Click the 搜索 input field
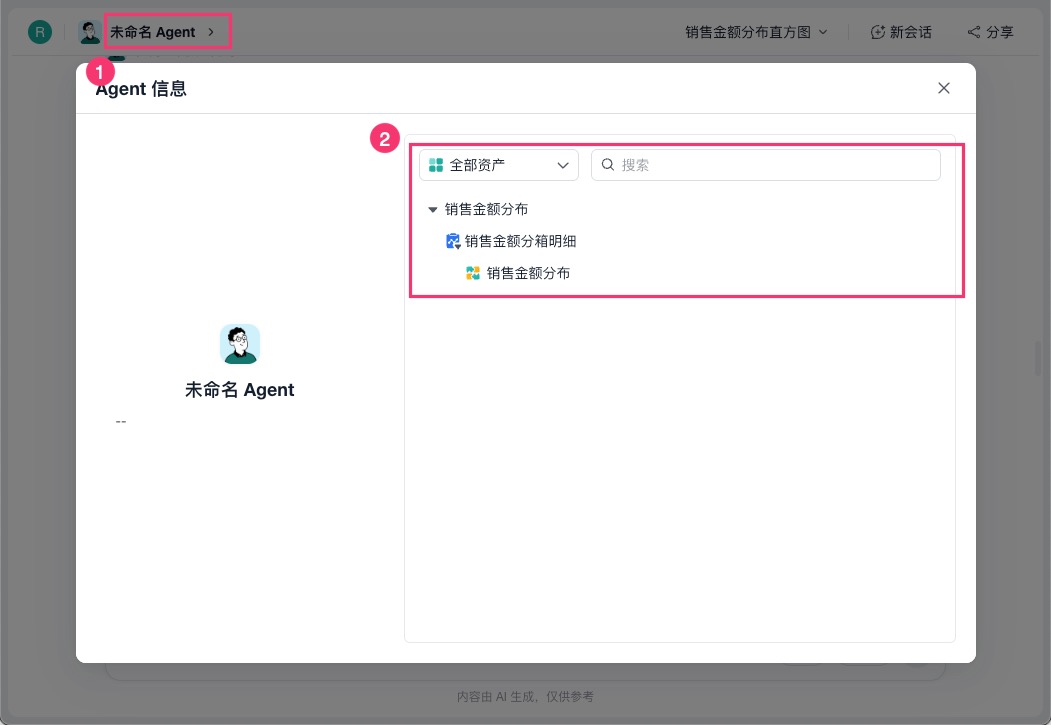 (x=765, y=165)
